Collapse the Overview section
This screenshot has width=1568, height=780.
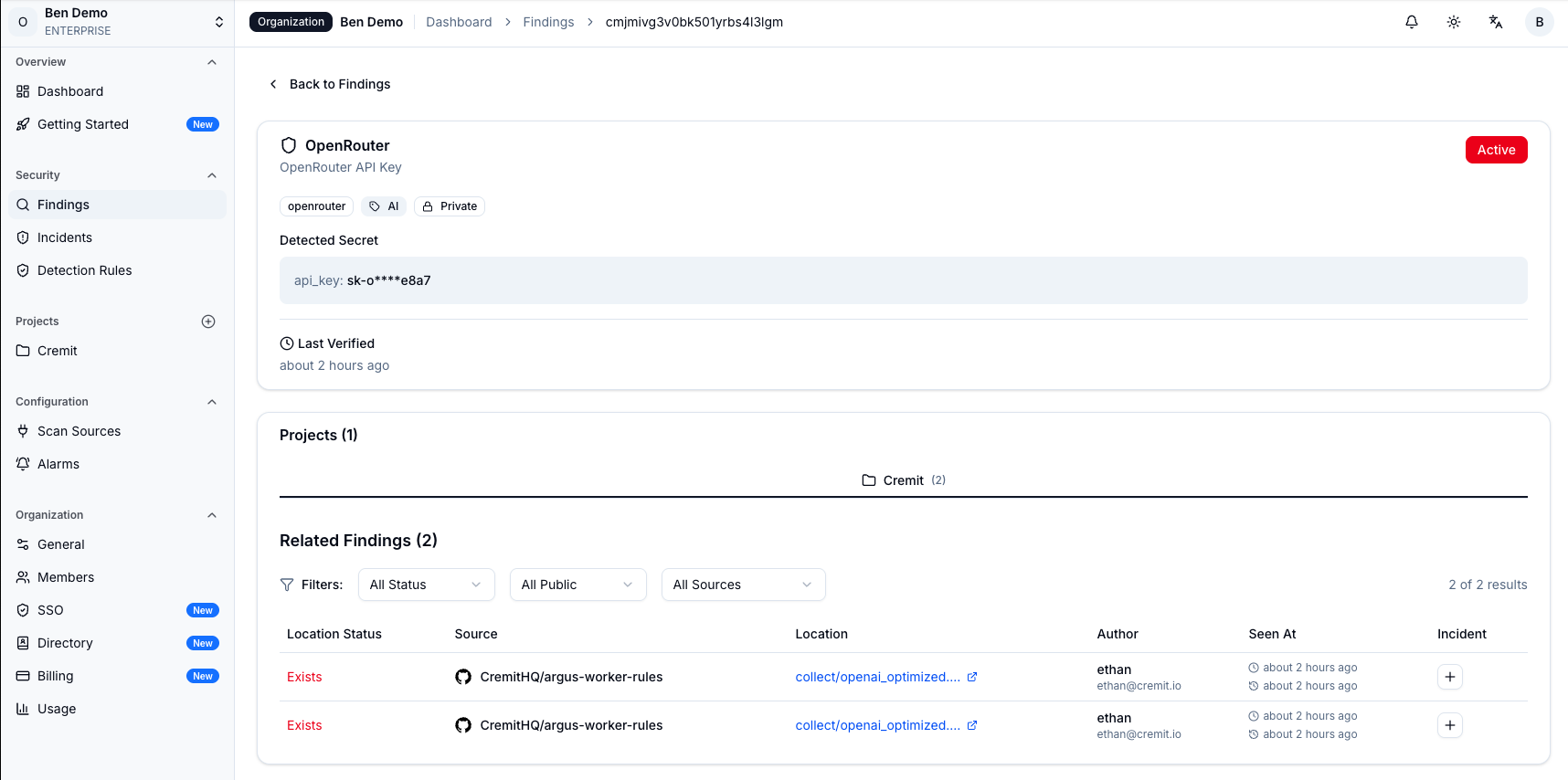(212, 62)
